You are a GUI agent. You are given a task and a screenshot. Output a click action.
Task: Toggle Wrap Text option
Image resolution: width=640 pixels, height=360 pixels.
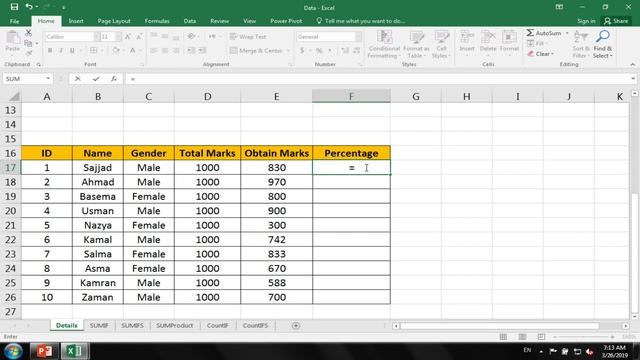pos(248,37)
